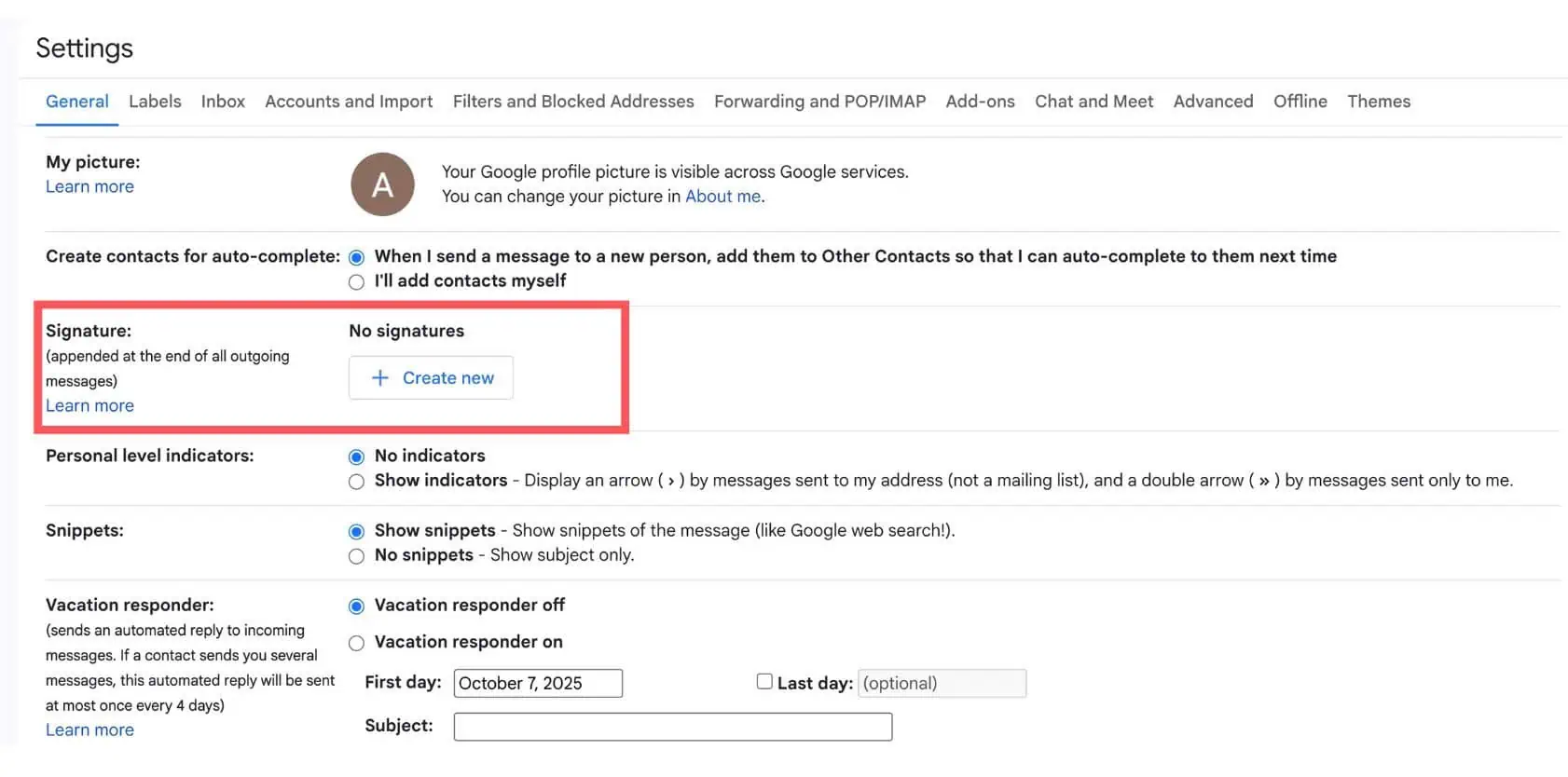Viewport: 1568px width, 777px height.
Task: Open the Labels settings tab
Action: click(155, 102)
